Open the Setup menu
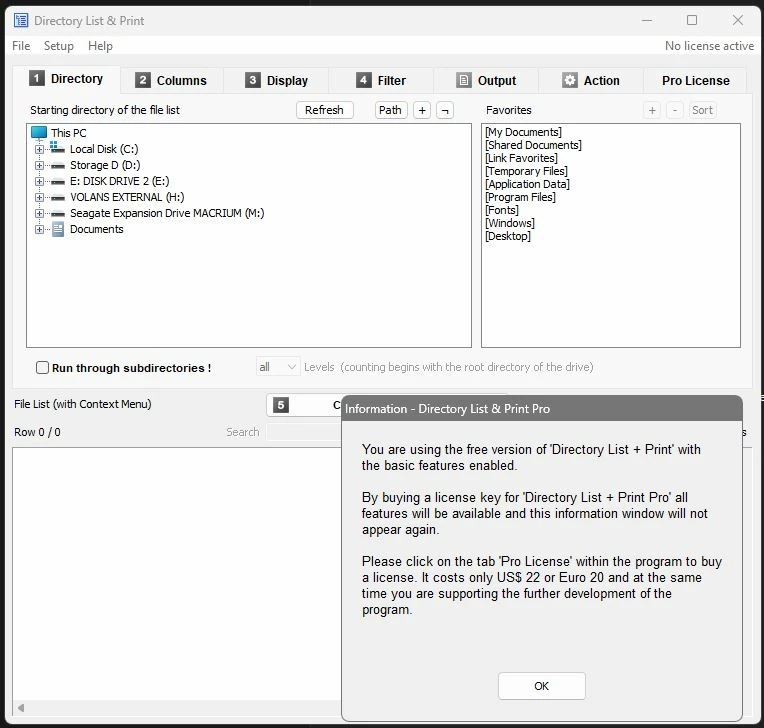 58,46
